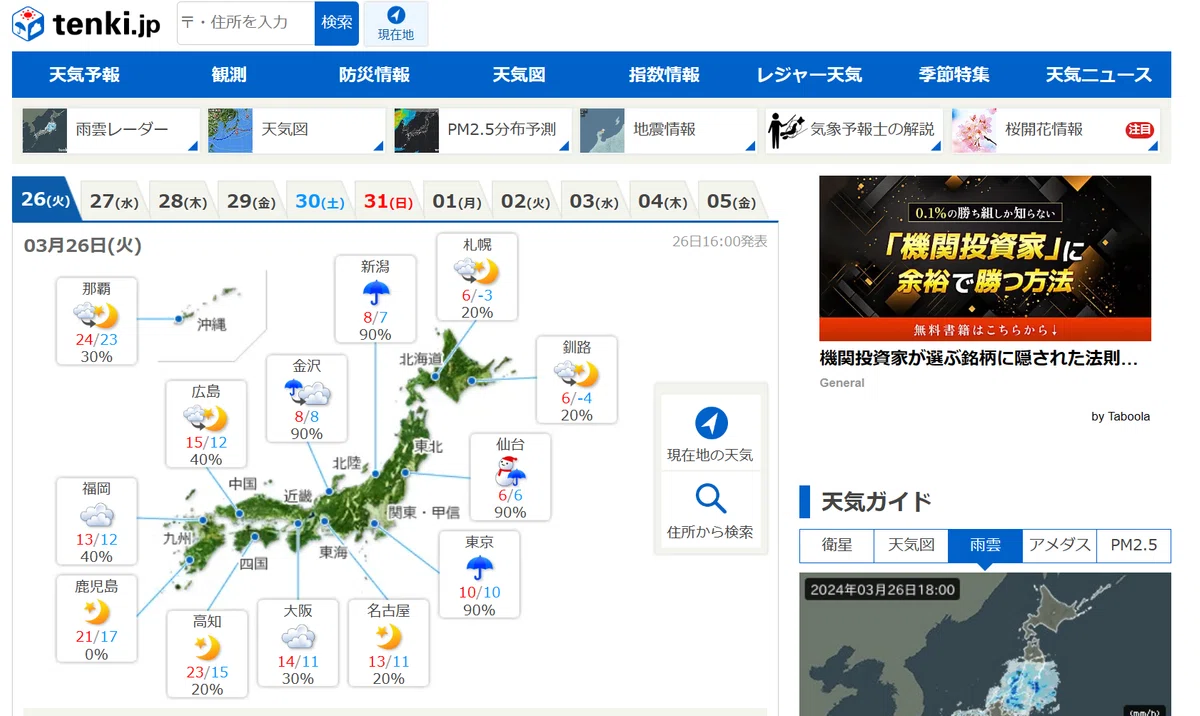Select the 29(金) date tab

251,201
